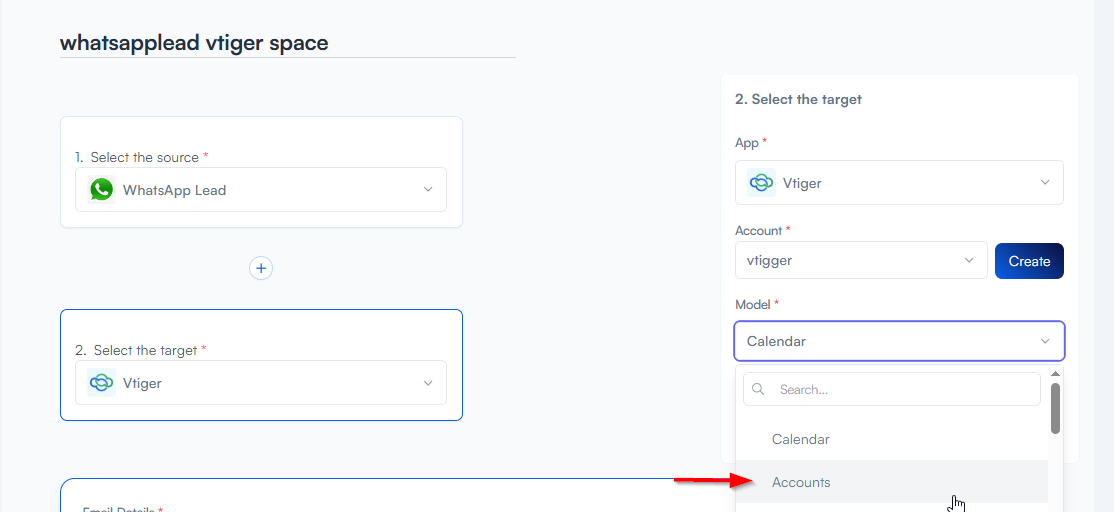Click the scrollbar thumb of Model list
Viewport: 1114px width, 512px height.
[1055, 408]
